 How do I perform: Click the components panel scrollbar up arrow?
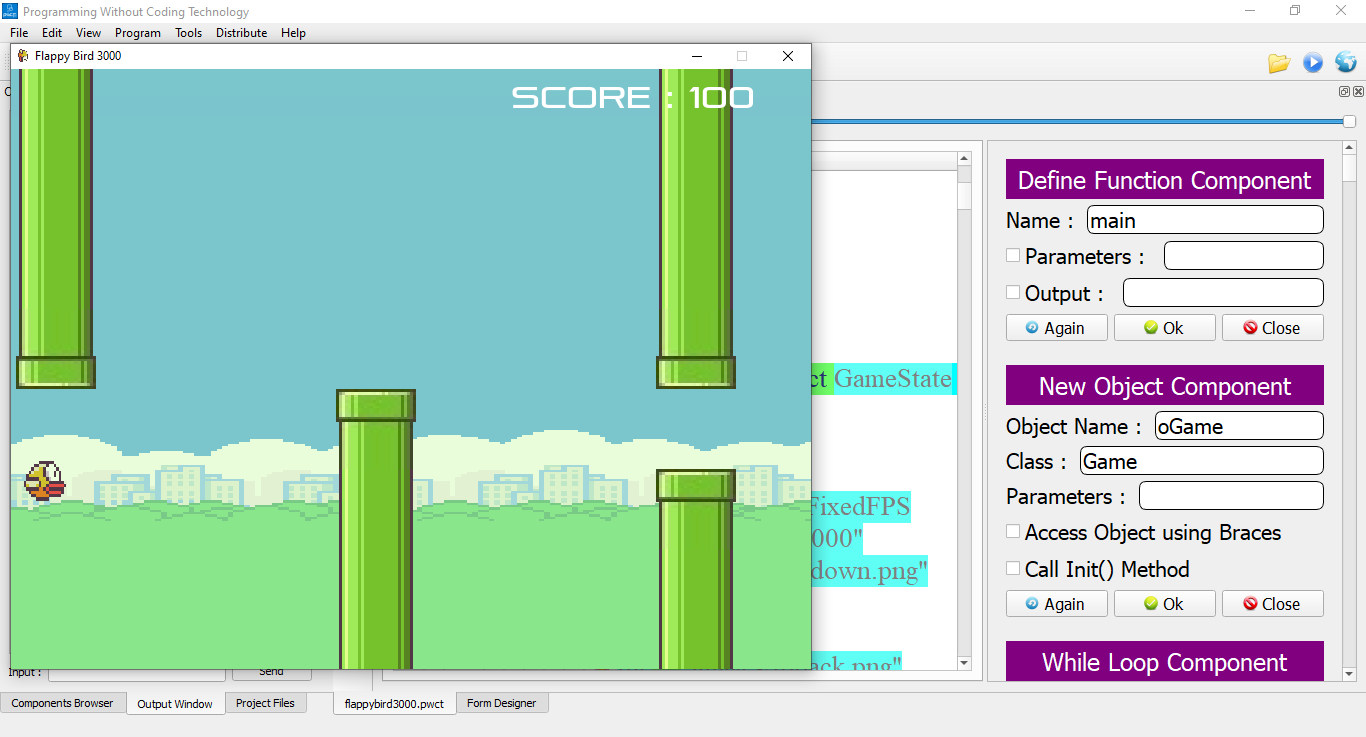click(x=1349, y=147)
